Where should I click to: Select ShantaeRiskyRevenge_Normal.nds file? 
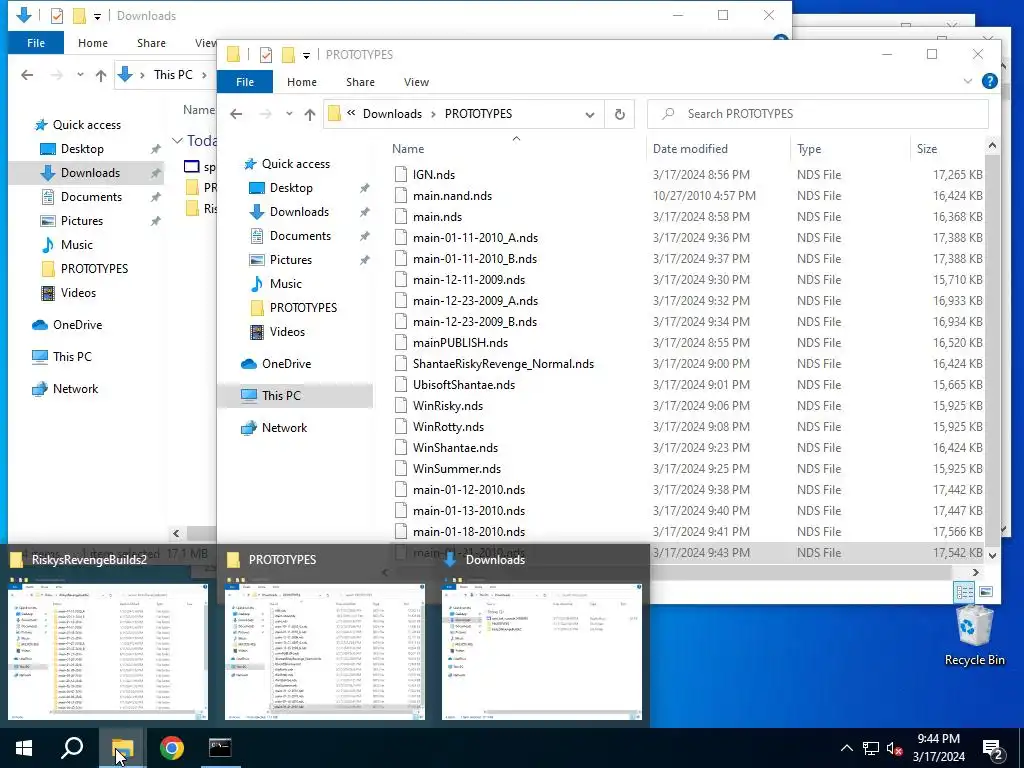tap(503, 364)
